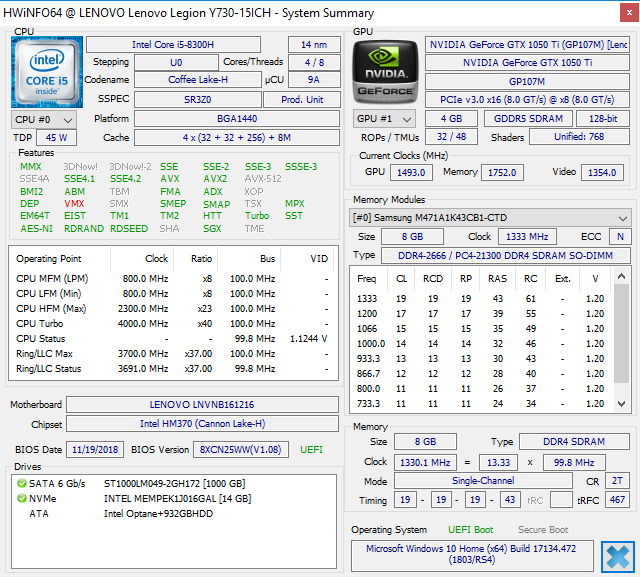Expand the Samsung M471A1K43CB1-CTD memory module dropdown
This screenshot has height=577, width=640.
[490, 218]
